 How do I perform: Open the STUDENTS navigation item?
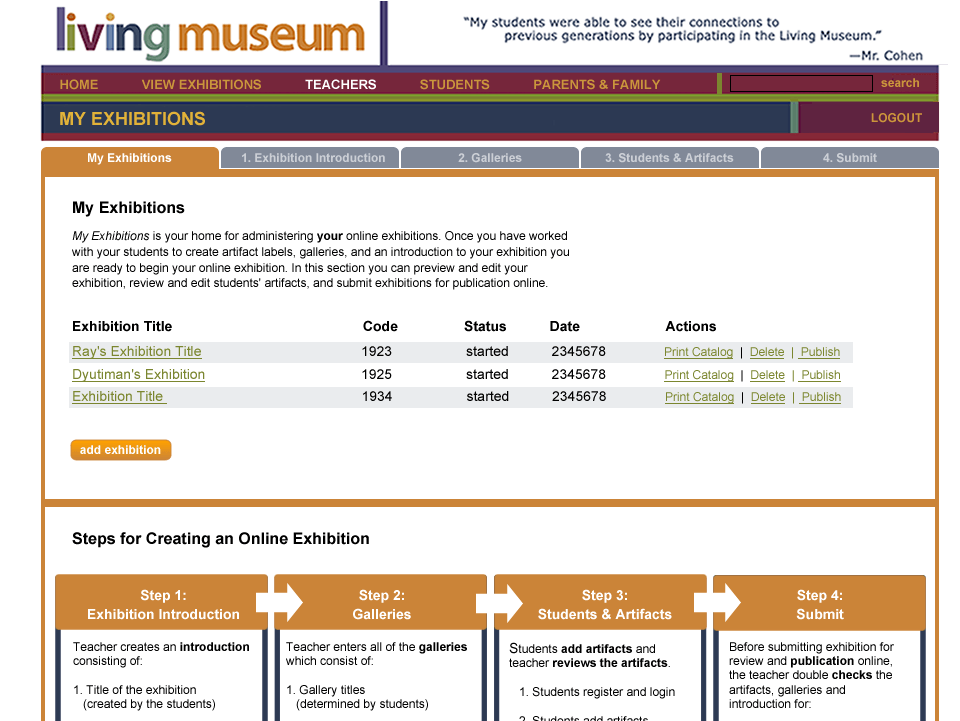(454, 84)
